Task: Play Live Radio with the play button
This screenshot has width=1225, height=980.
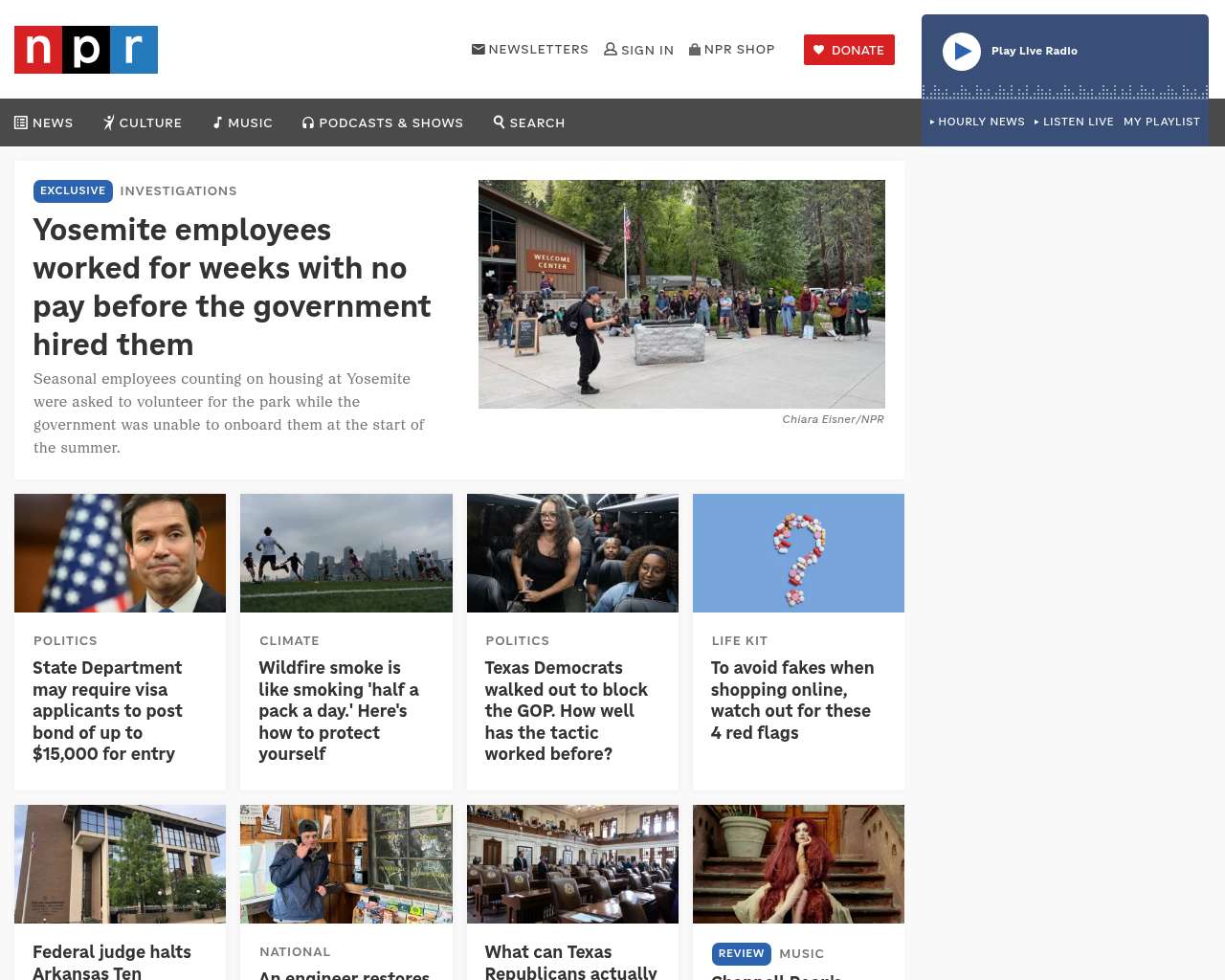Action: (x=962, y=52)
